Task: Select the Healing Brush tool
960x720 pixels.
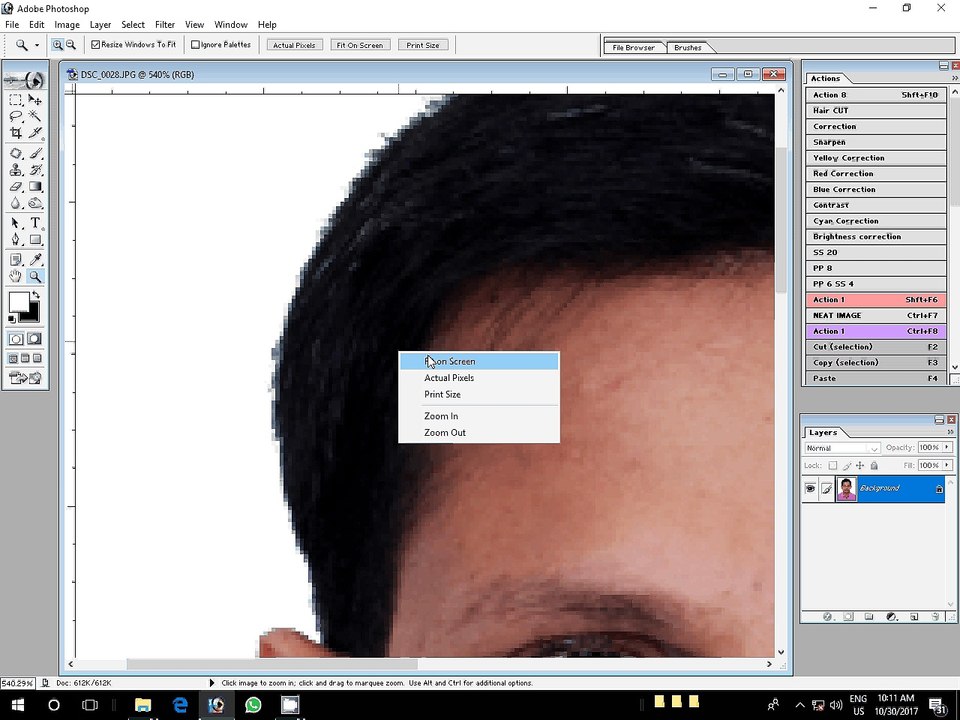Action: (16, 154)
